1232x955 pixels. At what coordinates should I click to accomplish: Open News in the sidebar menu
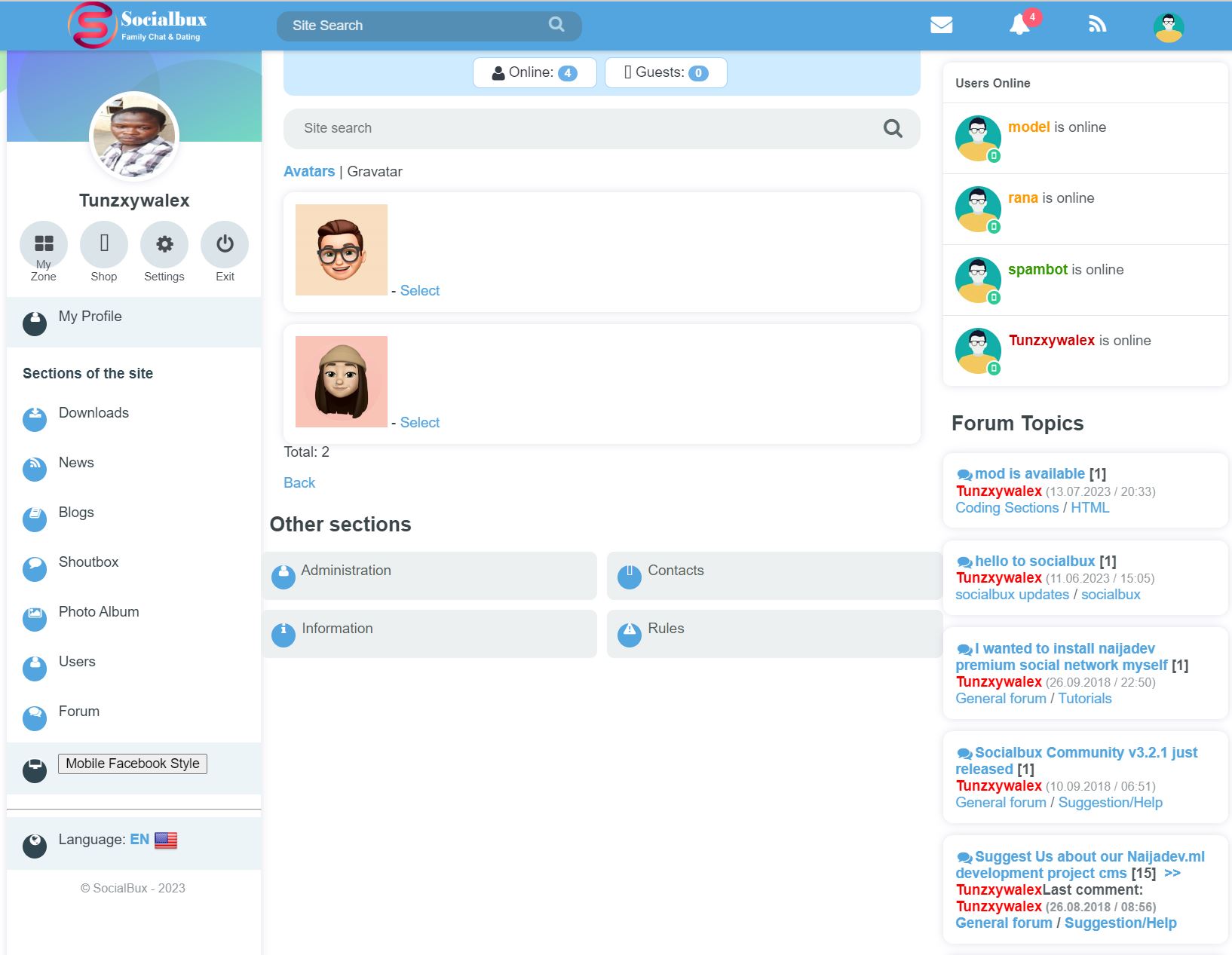click(x=76, y=462)
